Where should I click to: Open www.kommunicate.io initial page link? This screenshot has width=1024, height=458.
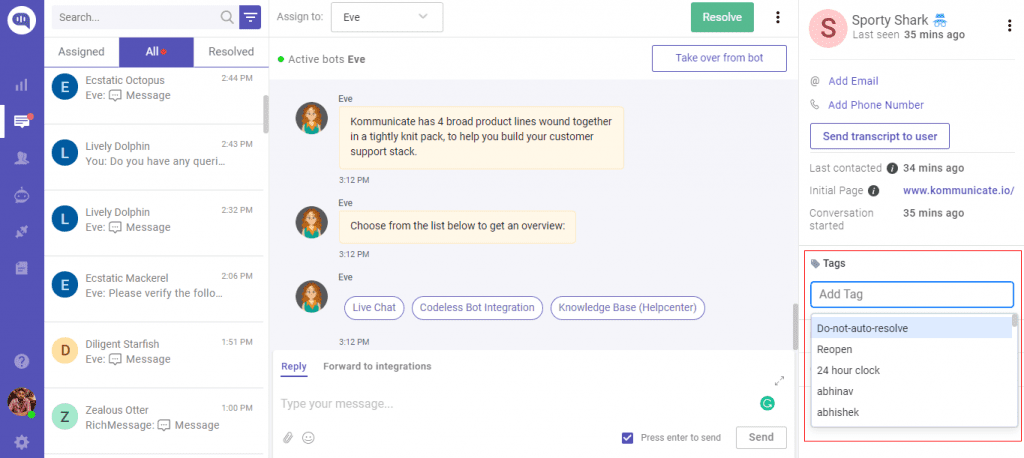coord(958,191)
